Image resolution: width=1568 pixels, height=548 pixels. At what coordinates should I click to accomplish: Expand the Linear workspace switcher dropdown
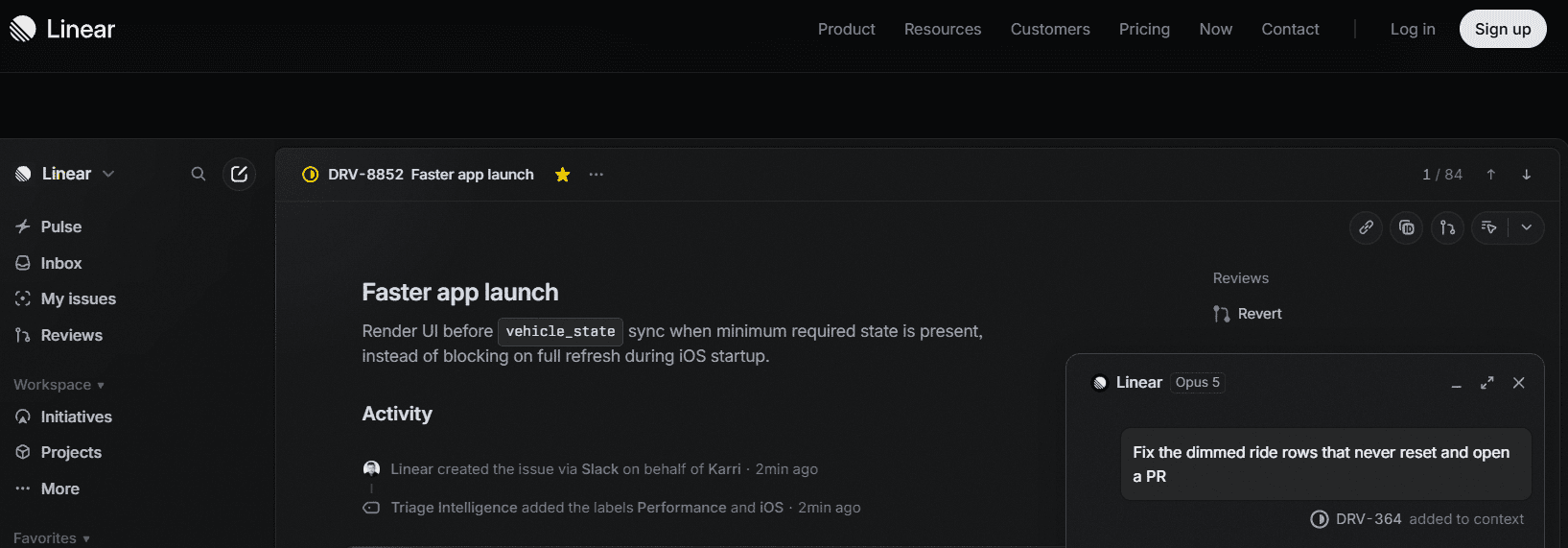(64, 174)
